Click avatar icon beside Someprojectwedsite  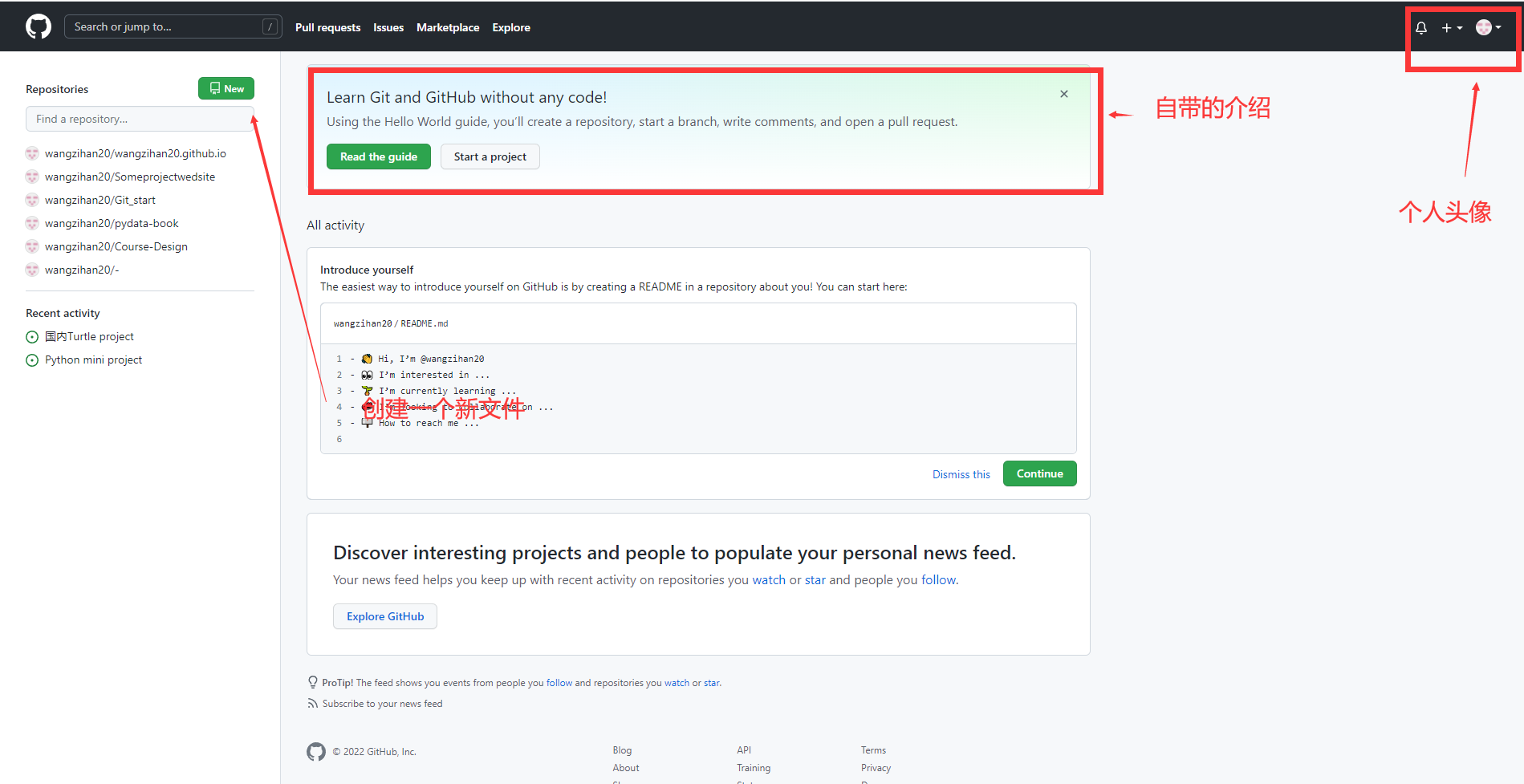tap(32, 177)
